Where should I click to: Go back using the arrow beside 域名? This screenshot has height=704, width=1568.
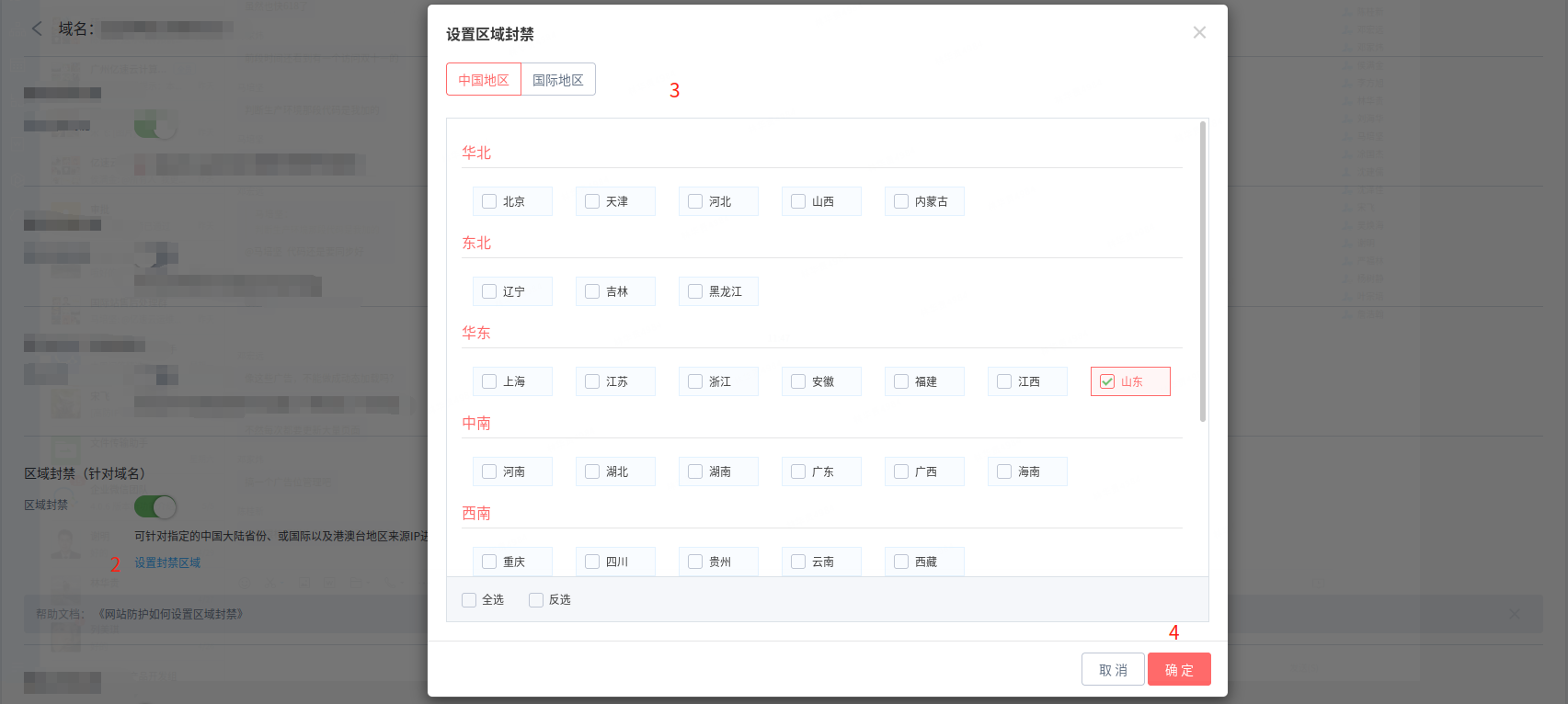point(37,28)
